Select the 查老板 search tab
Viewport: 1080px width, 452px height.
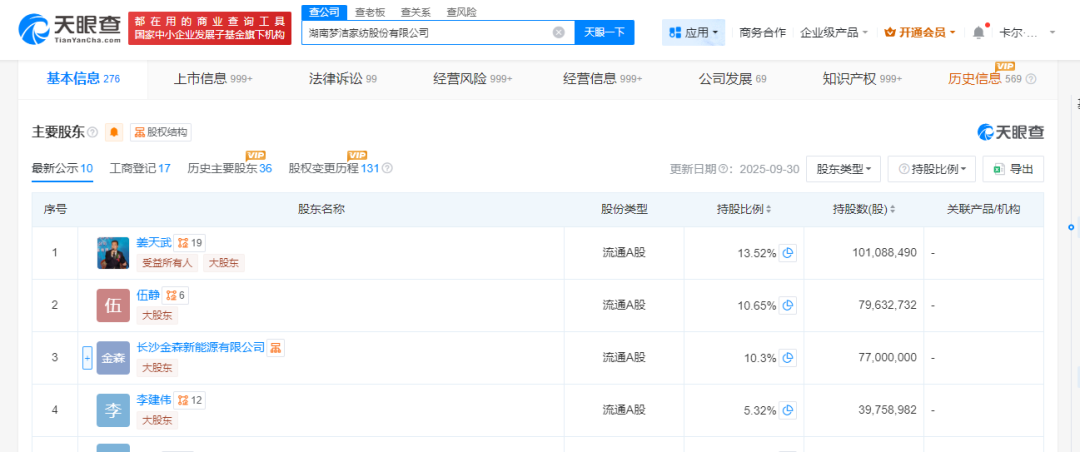tap(371, 12)
